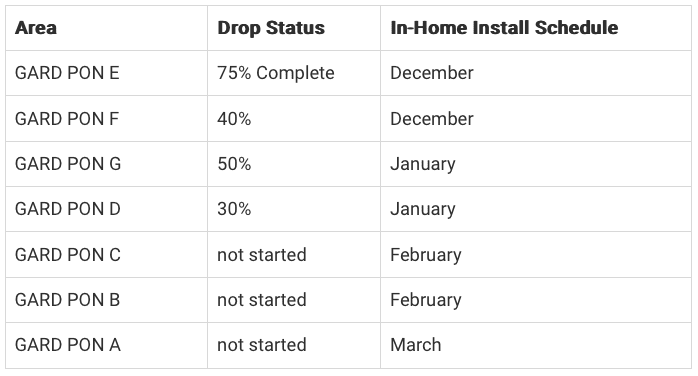Select the GARD PON A cell

coord(68,345)
